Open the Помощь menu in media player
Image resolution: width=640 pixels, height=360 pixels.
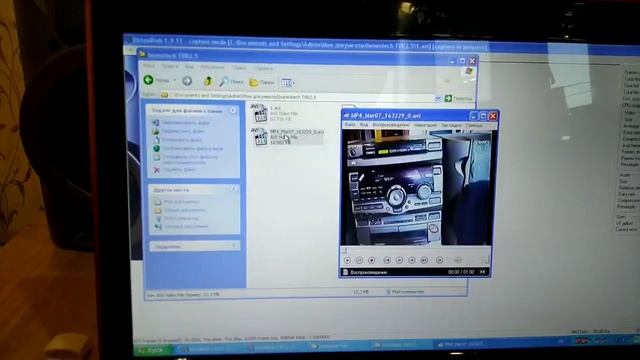pos(474,125)
